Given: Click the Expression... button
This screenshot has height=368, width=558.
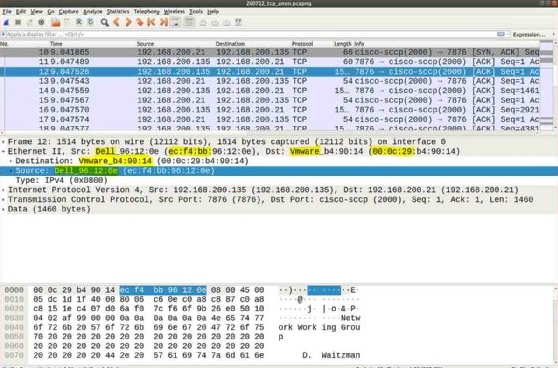Looking at the screenshot, I should [529, 35].
